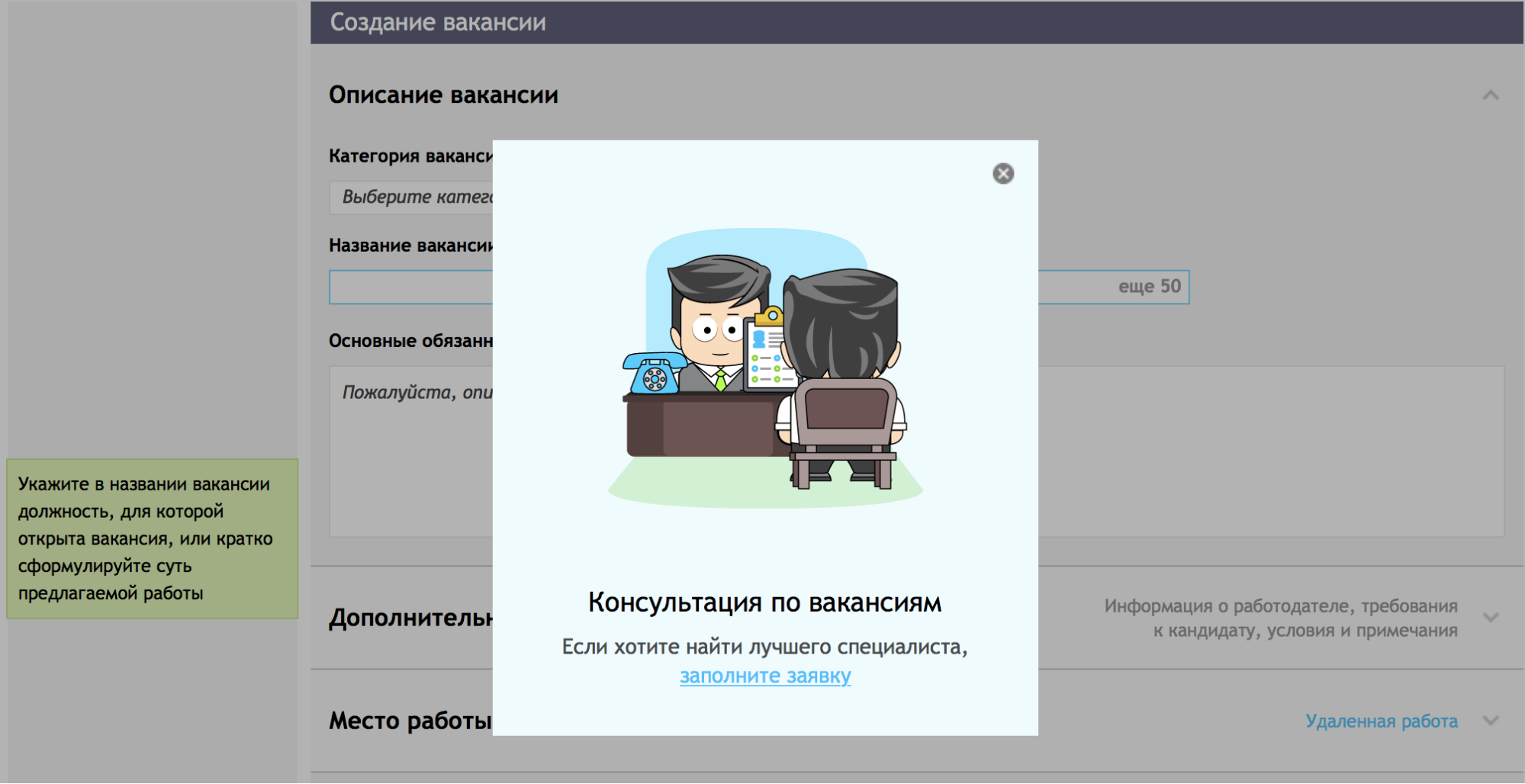Focus the Название вакансии input field
1525x784 pixels.
click(412, 288)
